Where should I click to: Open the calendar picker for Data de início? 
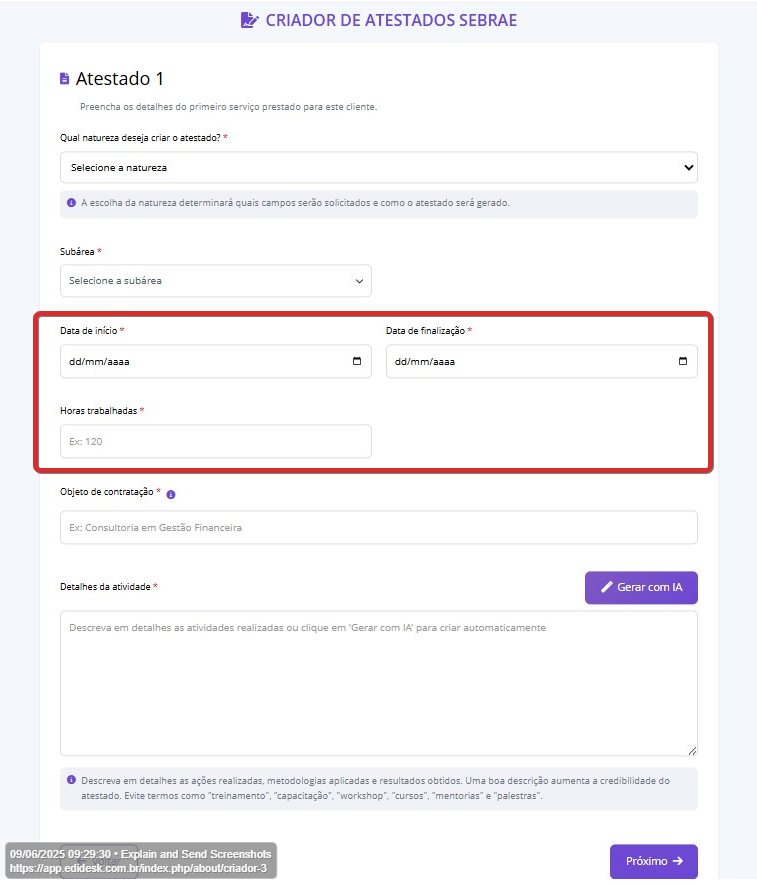click(357, 362)
